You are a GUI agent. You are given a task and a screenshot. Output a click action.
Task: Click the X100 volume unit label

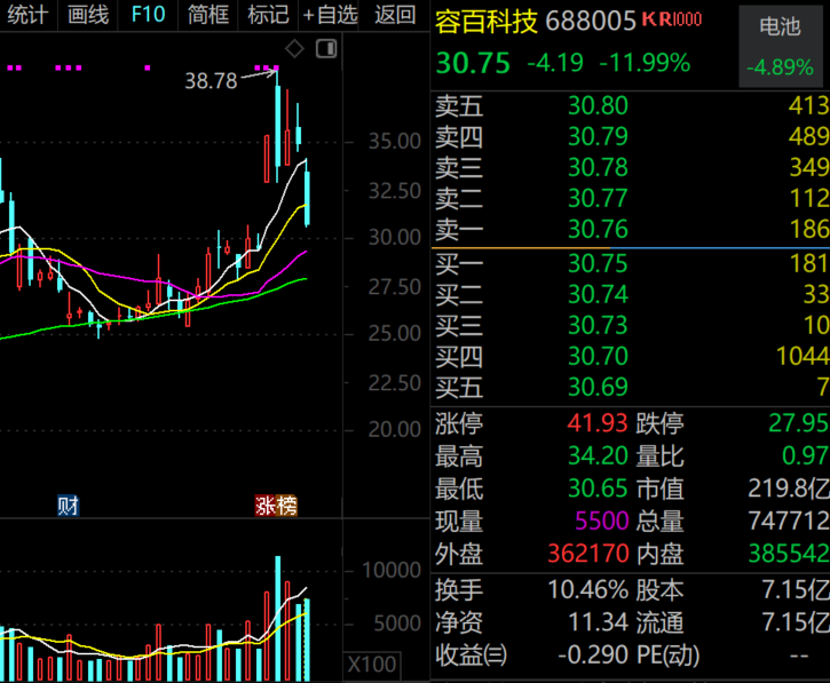372,664
